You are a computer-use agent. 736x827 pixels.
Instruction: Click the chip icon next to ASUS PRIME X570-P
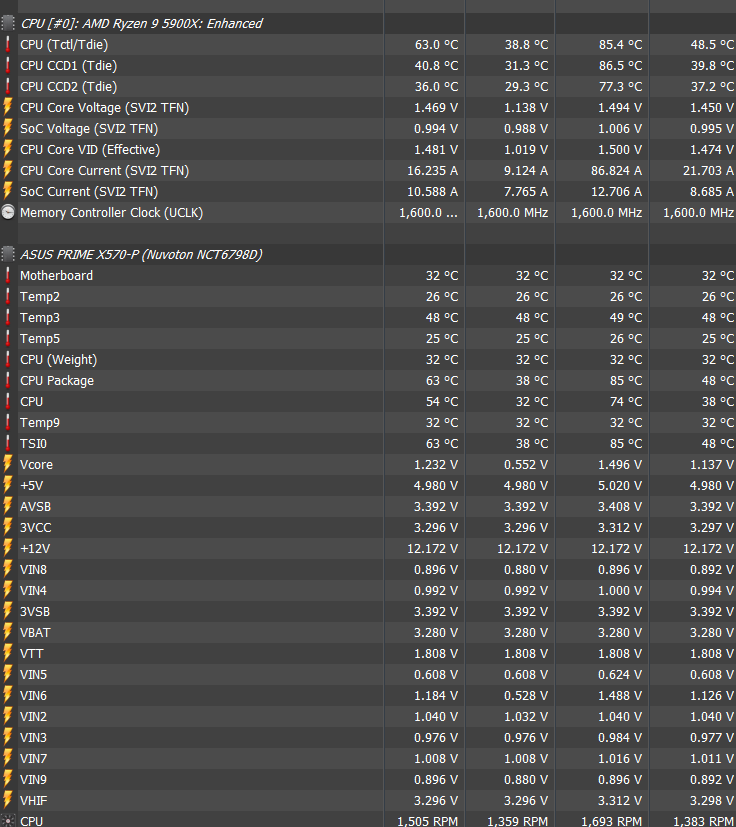[9, 255]
